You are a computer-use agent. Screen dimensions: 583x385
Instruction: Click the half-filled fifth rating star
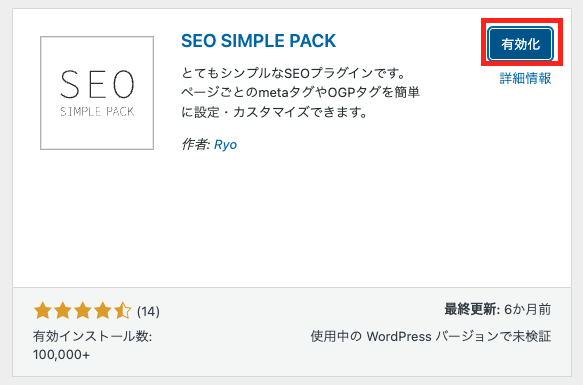(x=122, y=311)
